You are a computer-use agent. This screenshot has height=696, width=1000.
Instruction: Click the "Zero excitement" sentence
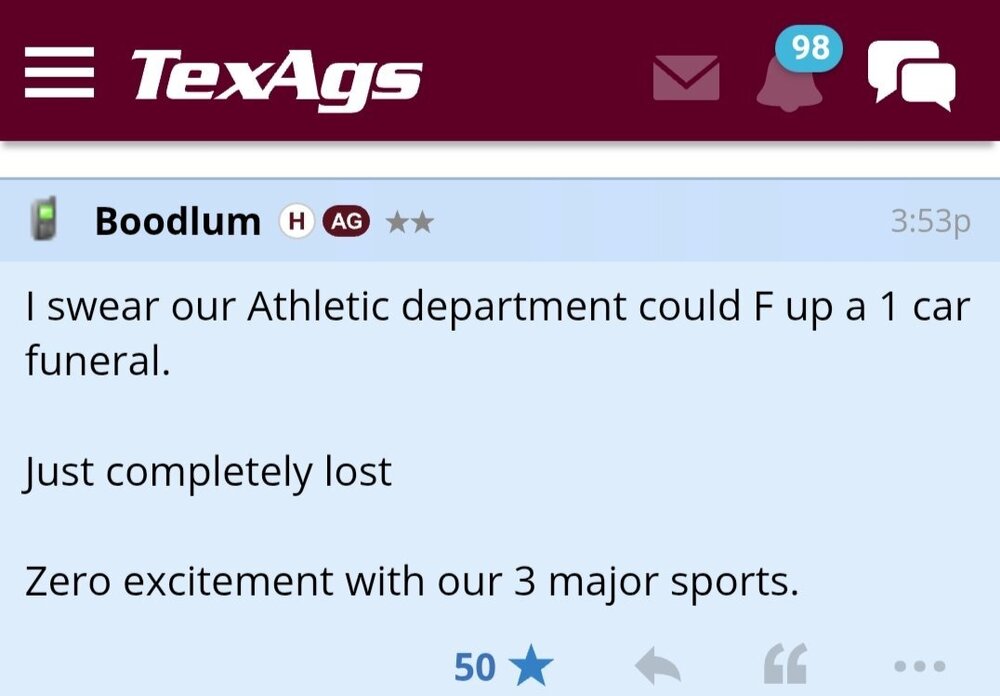point(411,581)
